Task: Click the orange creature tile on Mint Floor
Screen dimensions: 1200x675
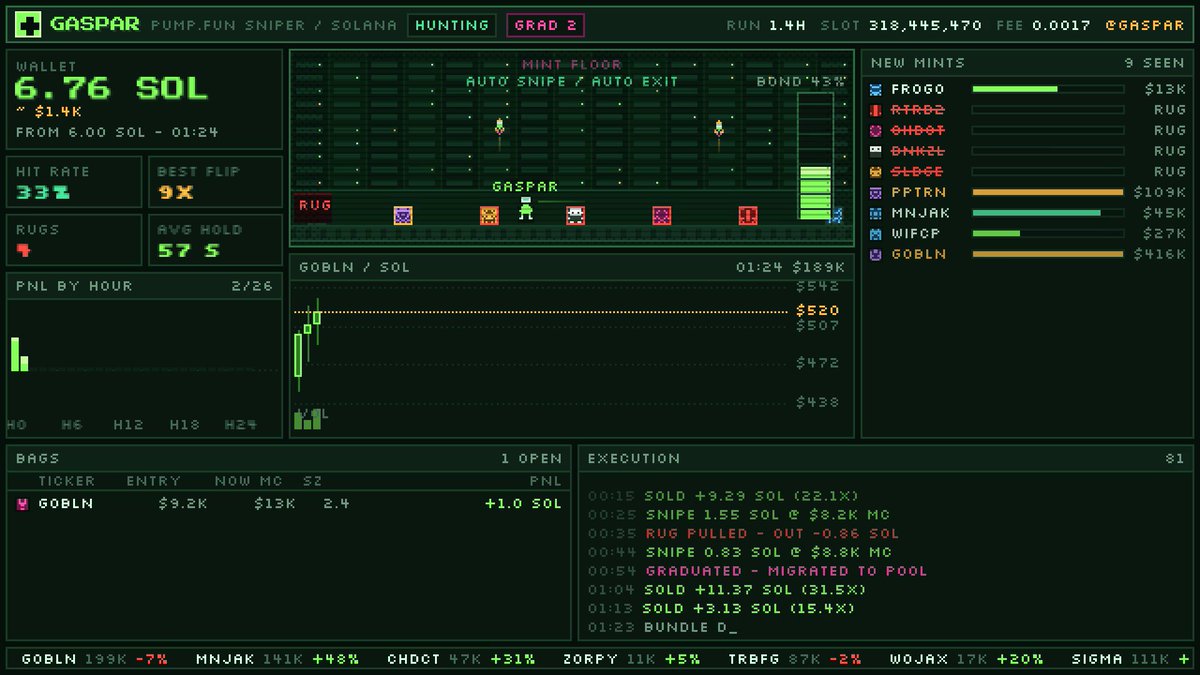Action: click(x=489, y=215)
